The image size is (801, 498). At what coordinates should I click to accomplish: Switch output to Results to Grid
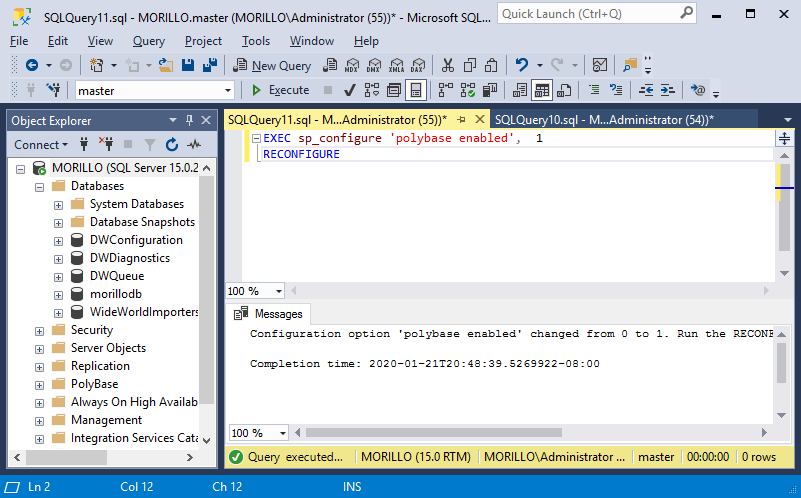(x=542, y=90)
